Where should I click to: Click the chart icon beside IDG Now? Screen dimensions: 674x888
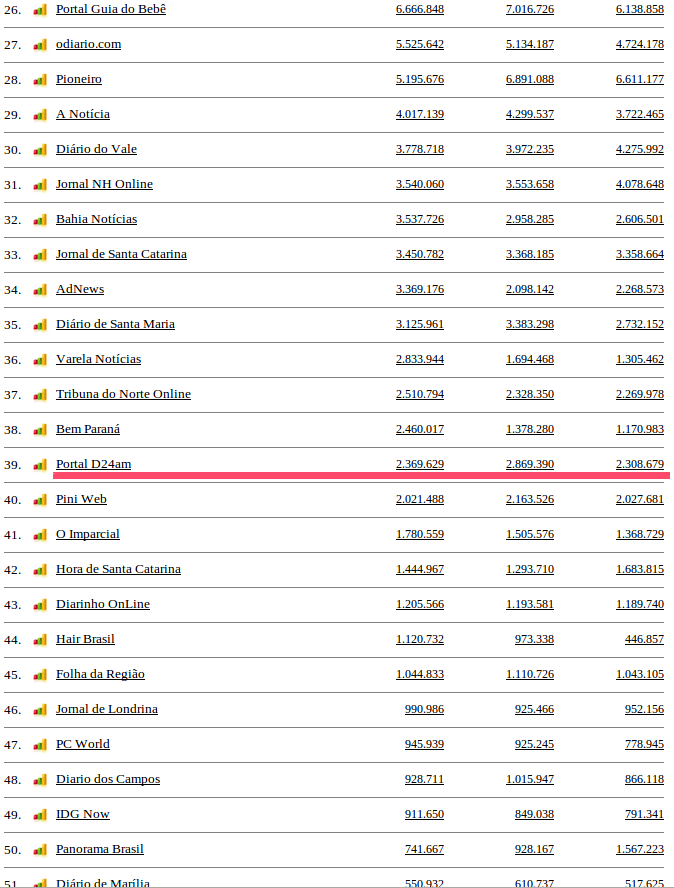40,815
